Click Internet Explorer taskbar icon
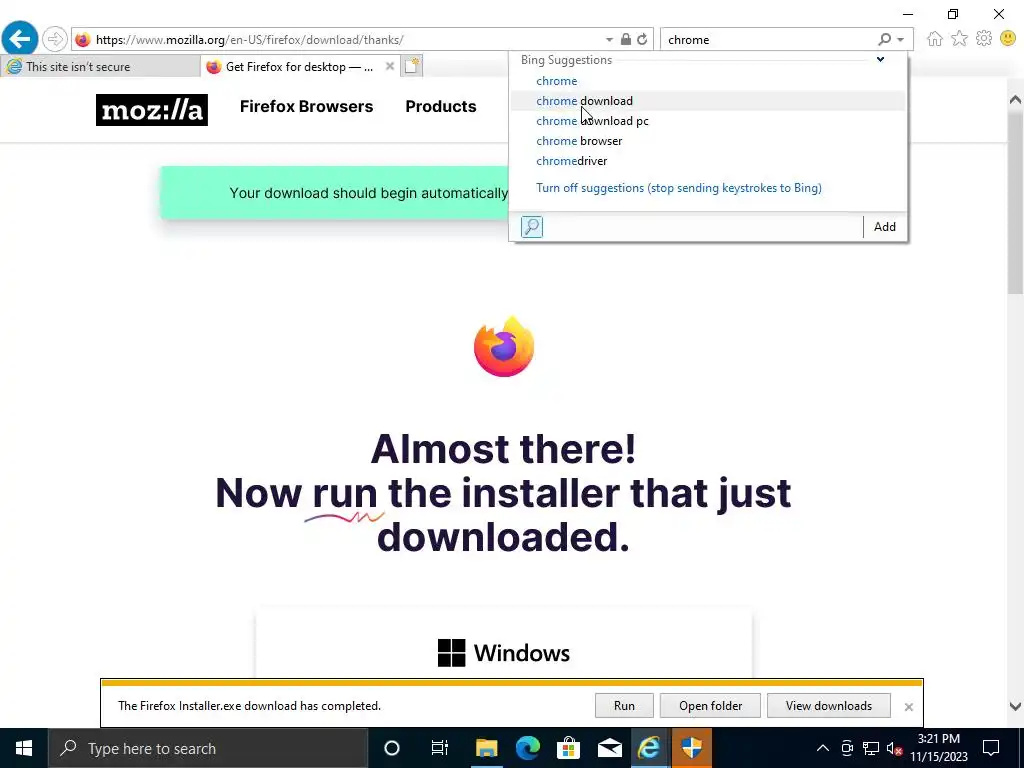This screenshot has width=1024, height=768. click(x=650, y=748)
